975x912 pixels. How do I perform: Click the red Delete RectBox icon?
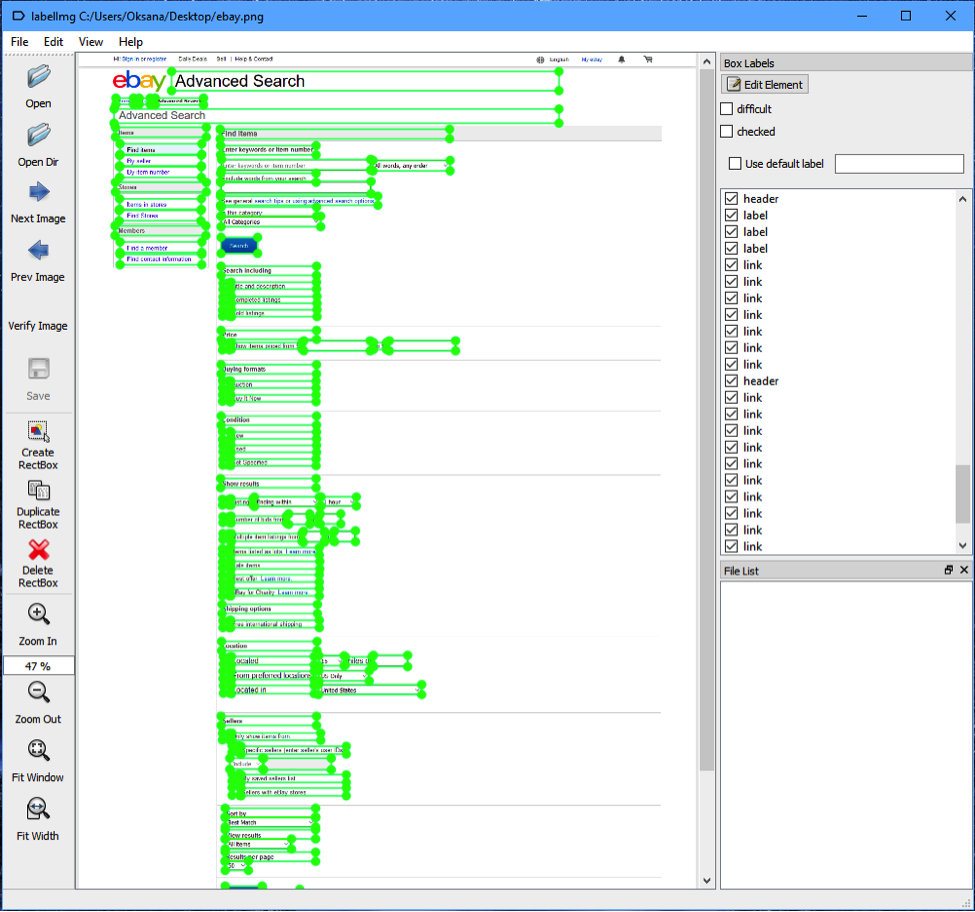[38, 550]
